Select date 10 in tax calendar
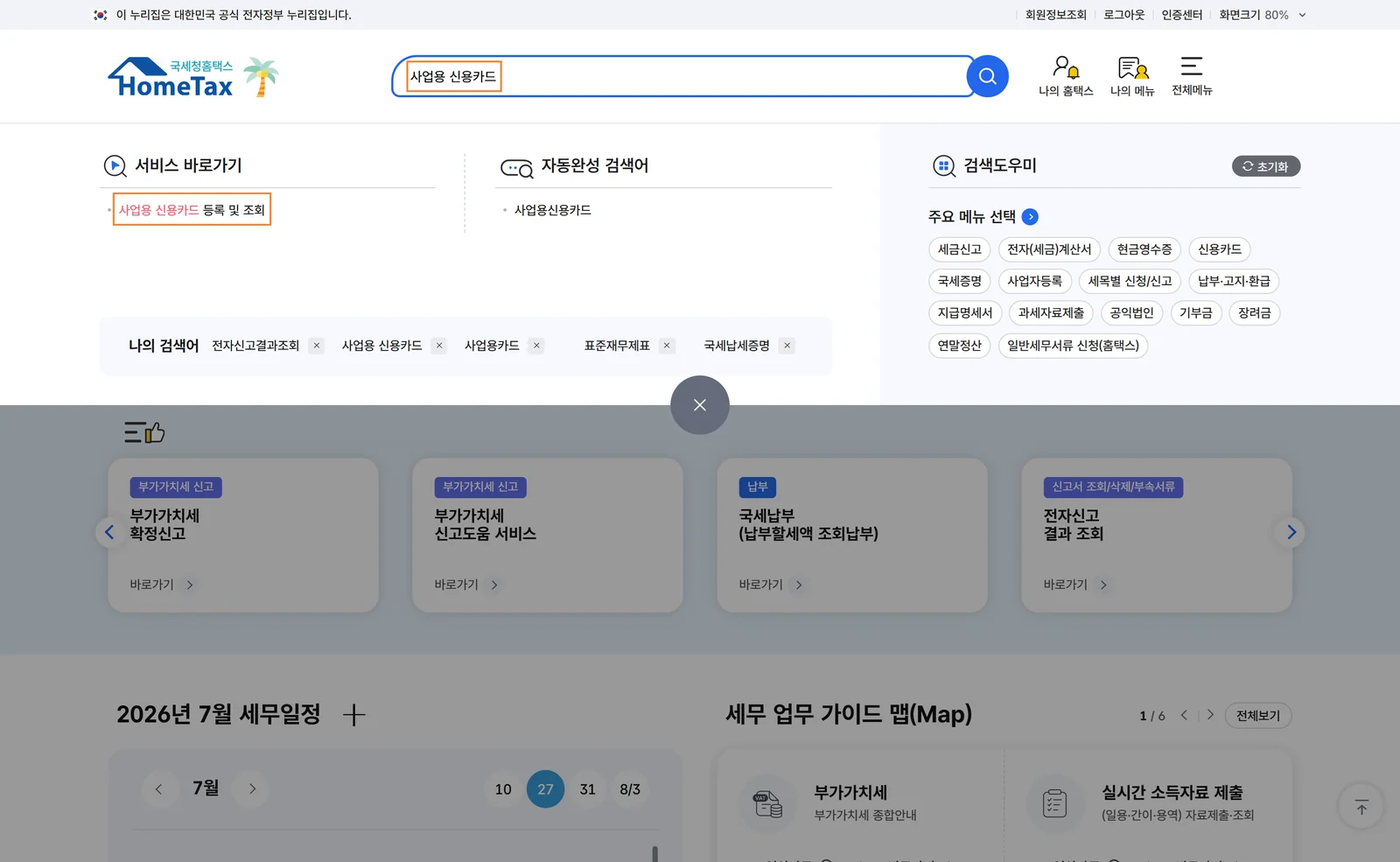The image size is (1400, 862). (x=503, y=789)
